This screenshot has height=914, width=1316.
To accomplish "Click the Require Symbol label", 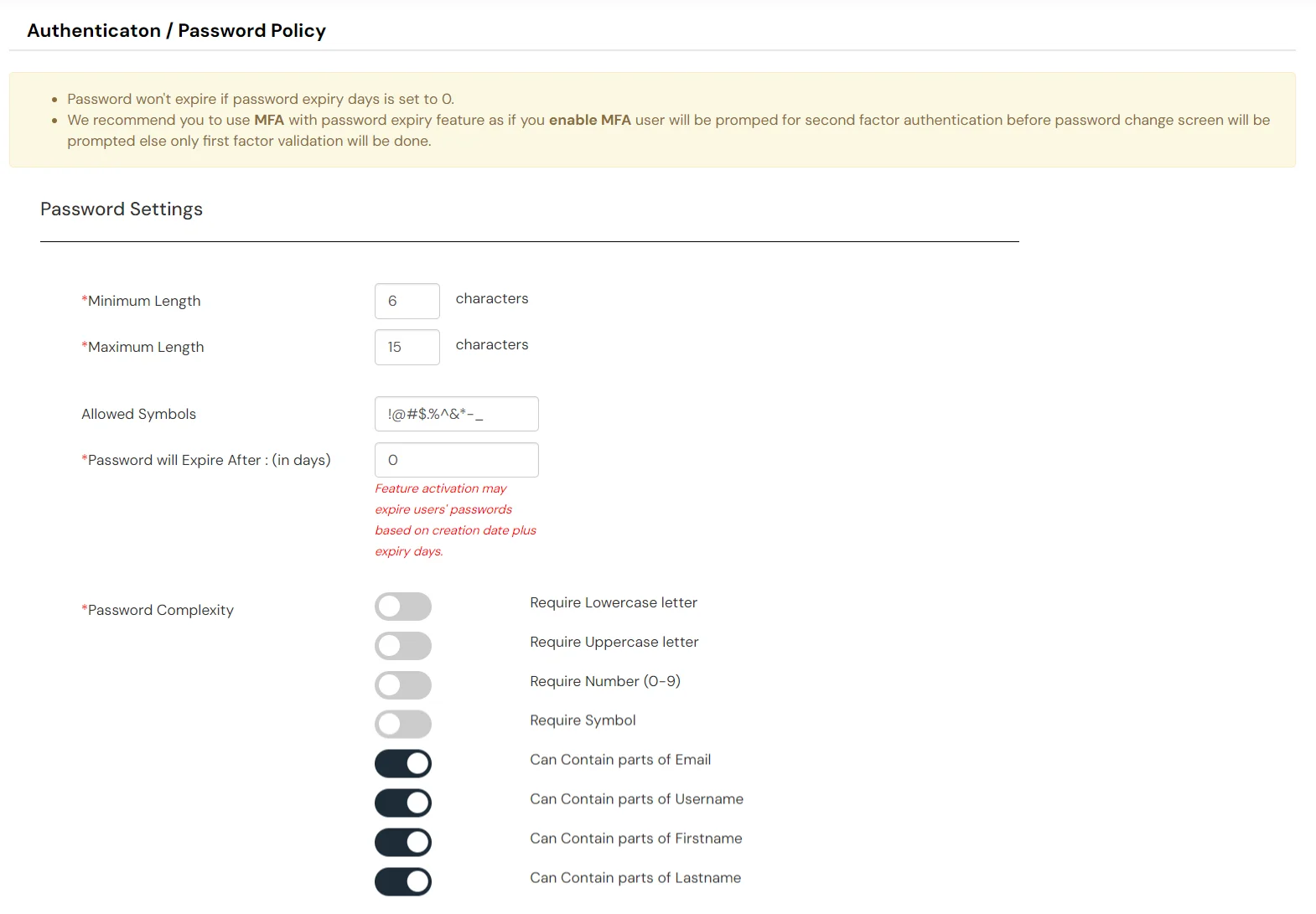I will pyautogui.click(x=583, y=720).
